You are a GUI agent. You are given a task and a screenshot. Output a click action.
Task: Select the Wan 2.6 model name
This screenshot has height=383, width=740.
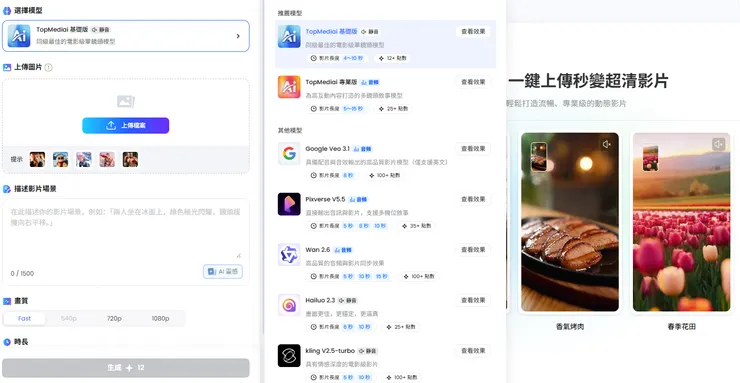point(317,250)
